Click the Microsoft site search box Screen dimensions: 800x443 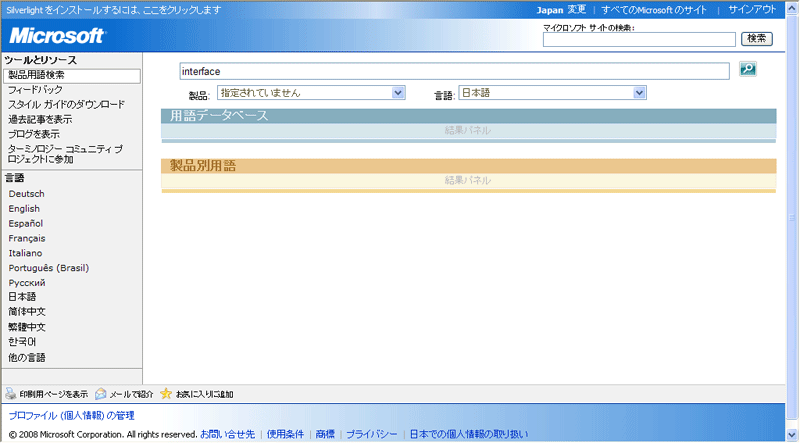639,39
